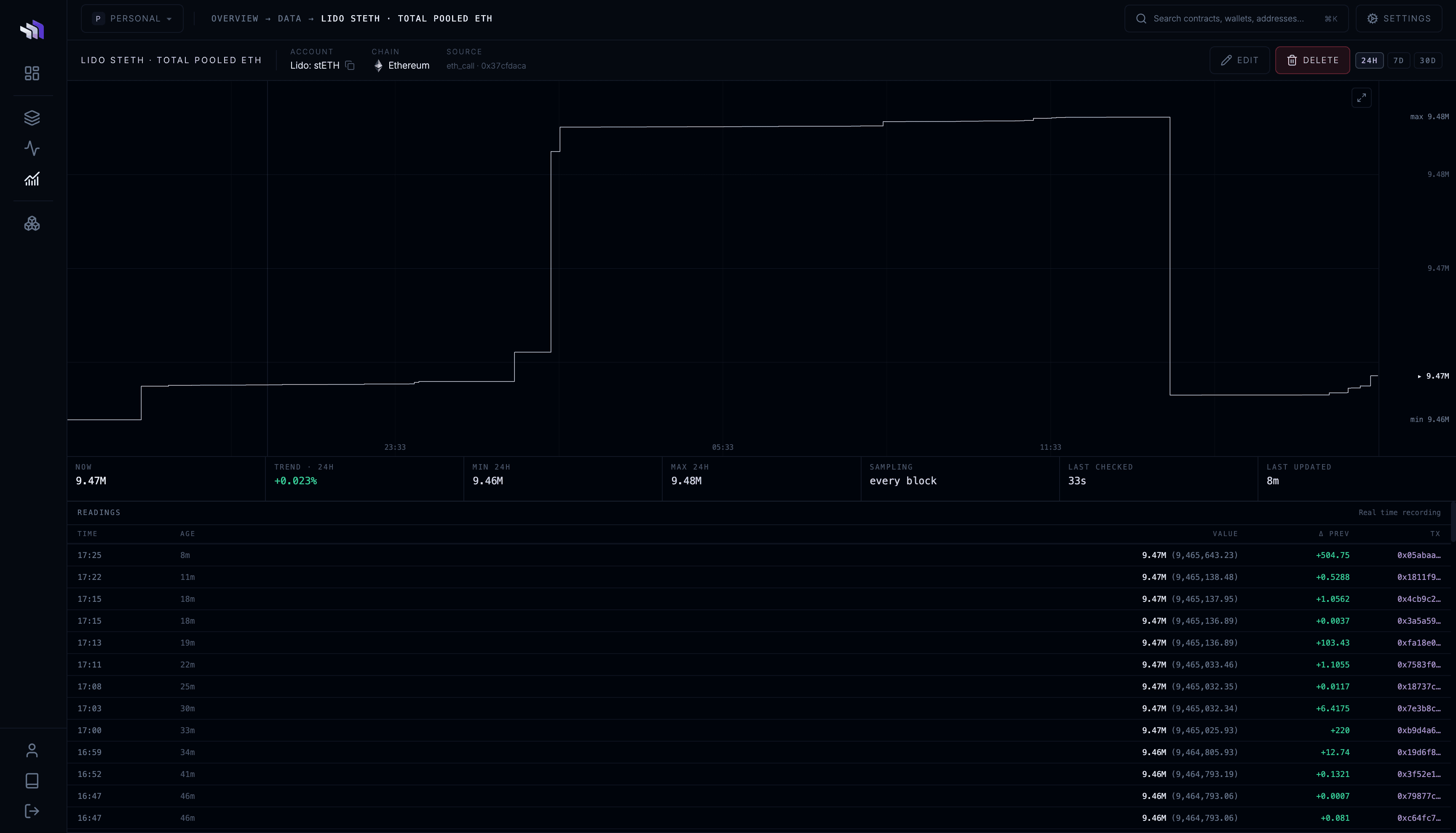This screenshot has width=1456, height=833.
Task: Open transaction 0x4cb9c2… link
Action: point(1419,599)
